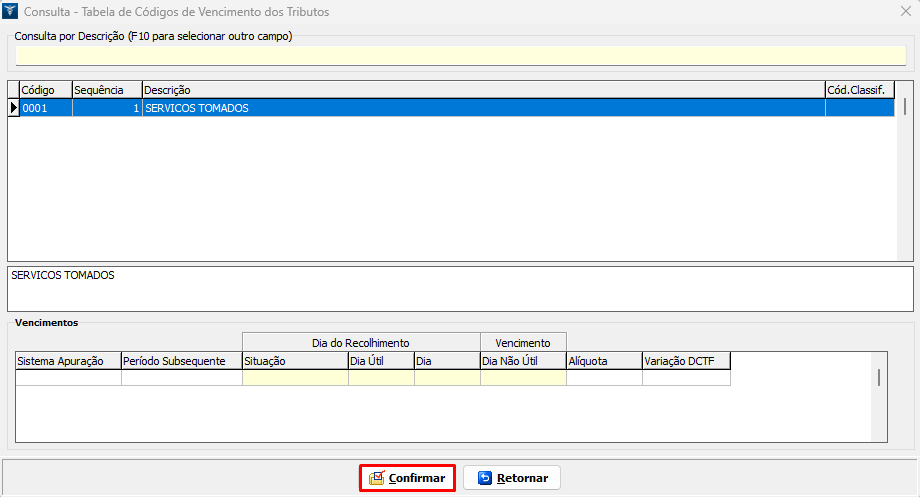Click the main table vertical scrollbar

tap(905, 106)
